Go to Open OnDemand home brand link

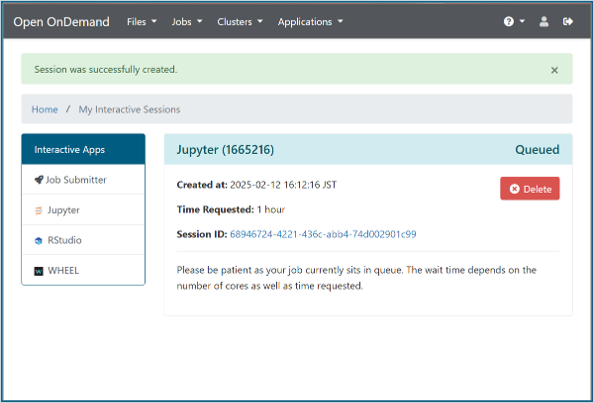pos(61,22)
